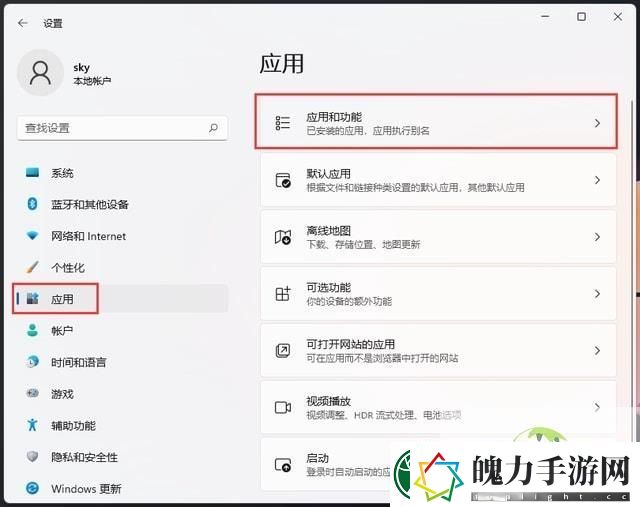Click the 下载、存储位置、地图更新 description
The image size is (640, 507).
363,245
